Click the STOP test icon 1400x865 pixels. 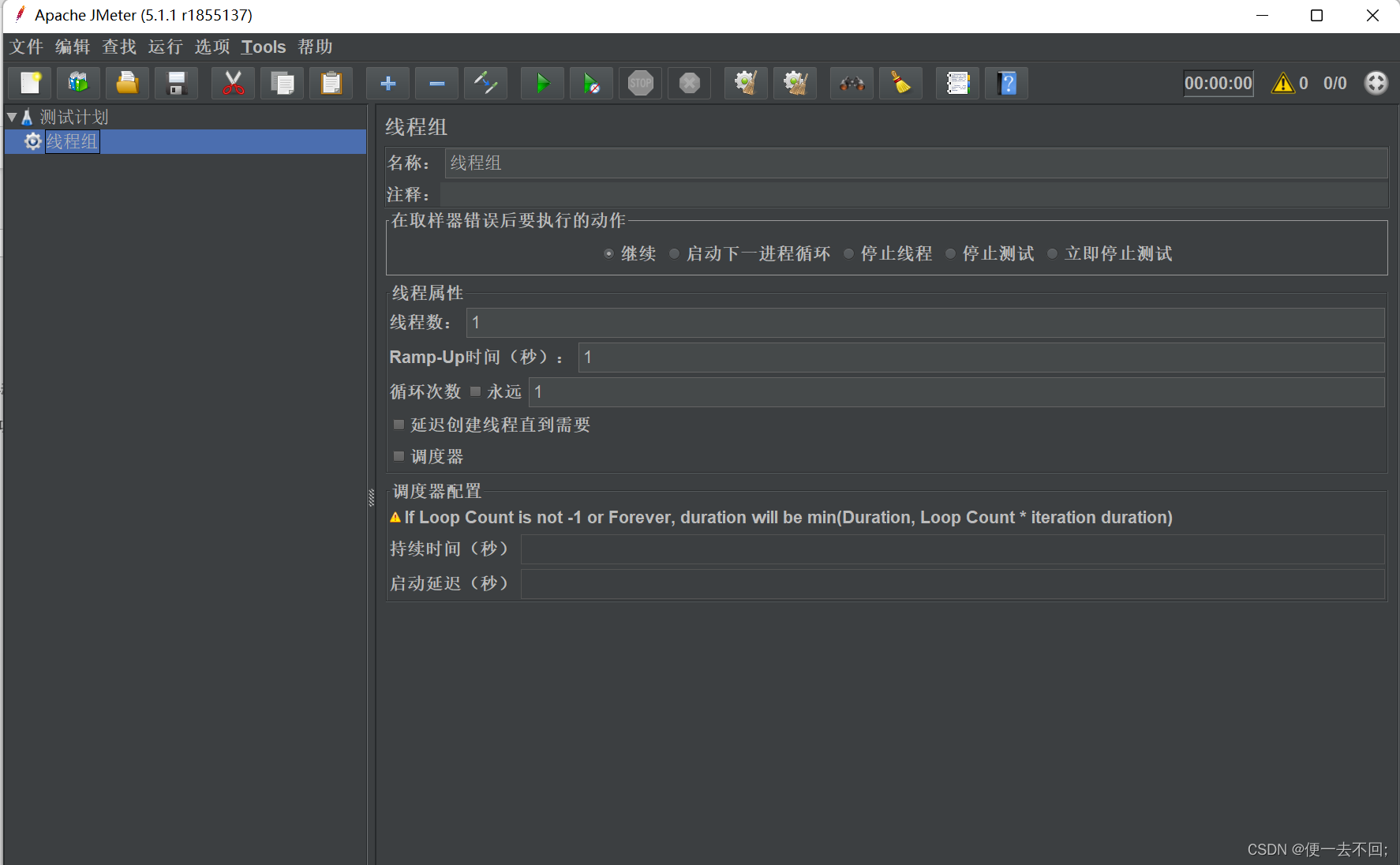[x=641, y=83]
